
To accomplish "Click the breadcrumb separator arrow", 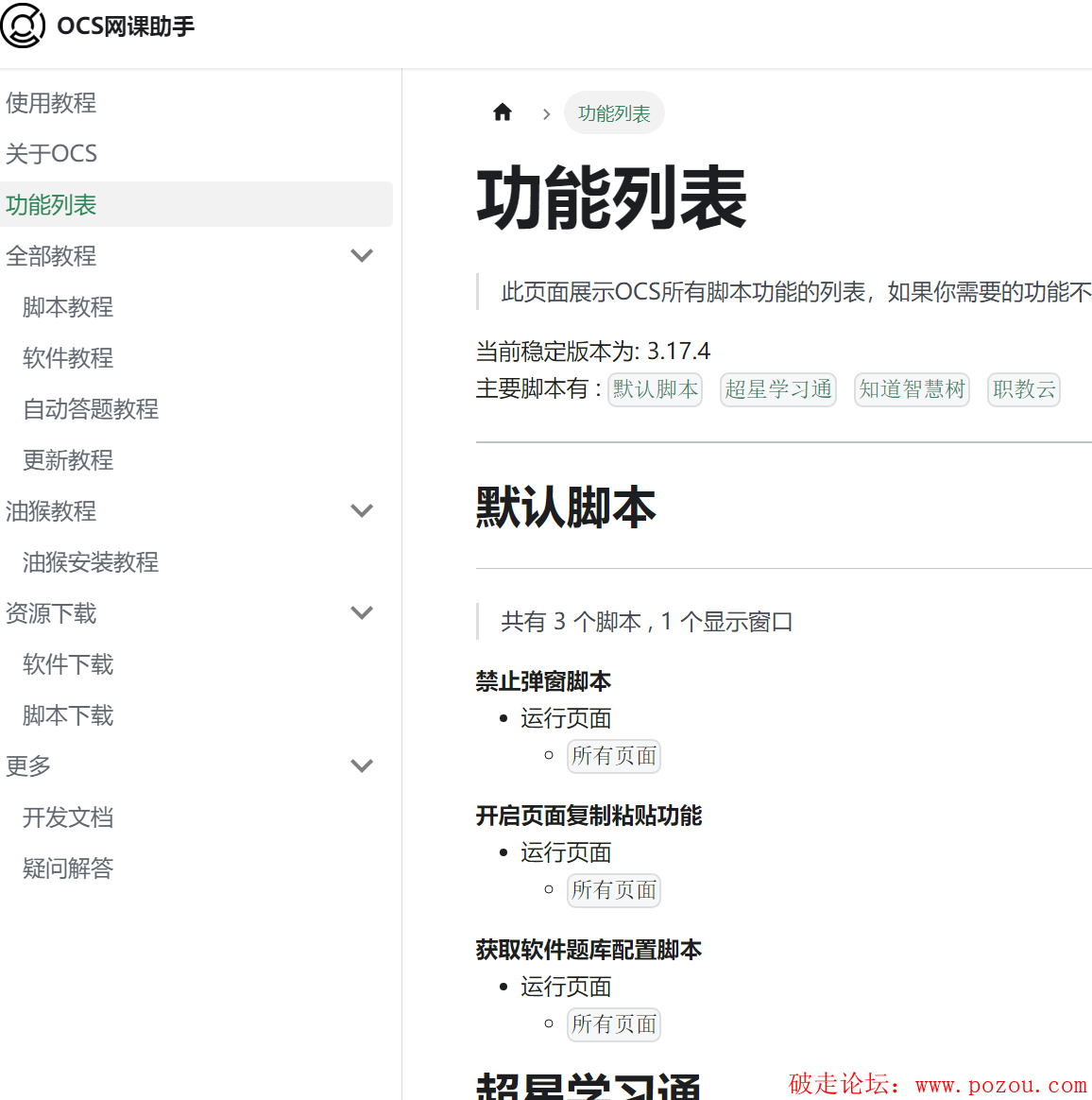I will click(546, 113).
